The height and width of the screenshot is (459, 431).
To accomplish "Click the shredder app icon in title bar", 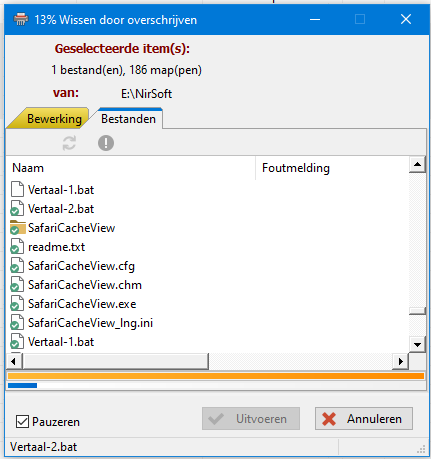I will point(21,19).
